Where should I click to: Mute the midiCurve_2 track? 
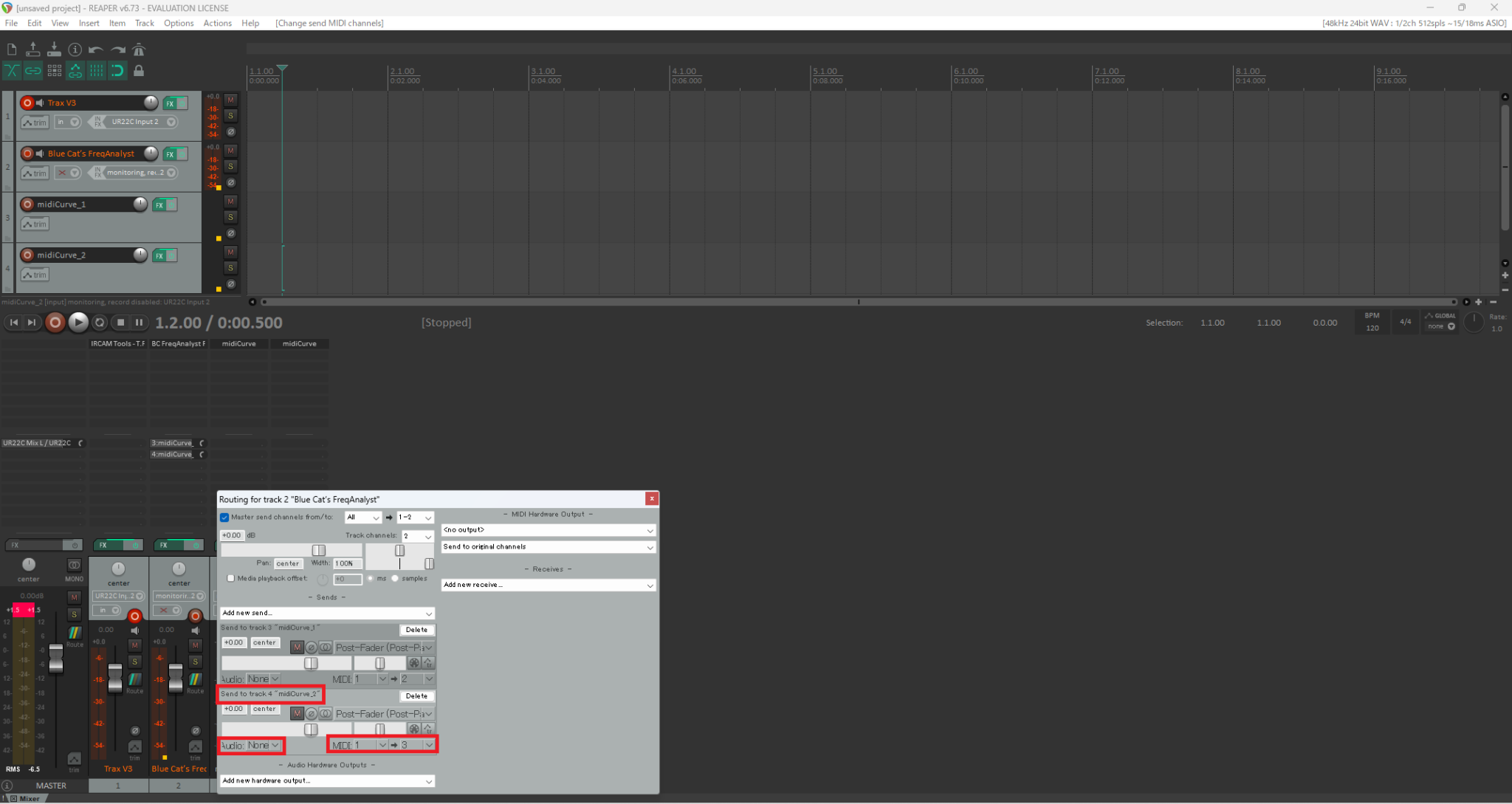point(230,252)
